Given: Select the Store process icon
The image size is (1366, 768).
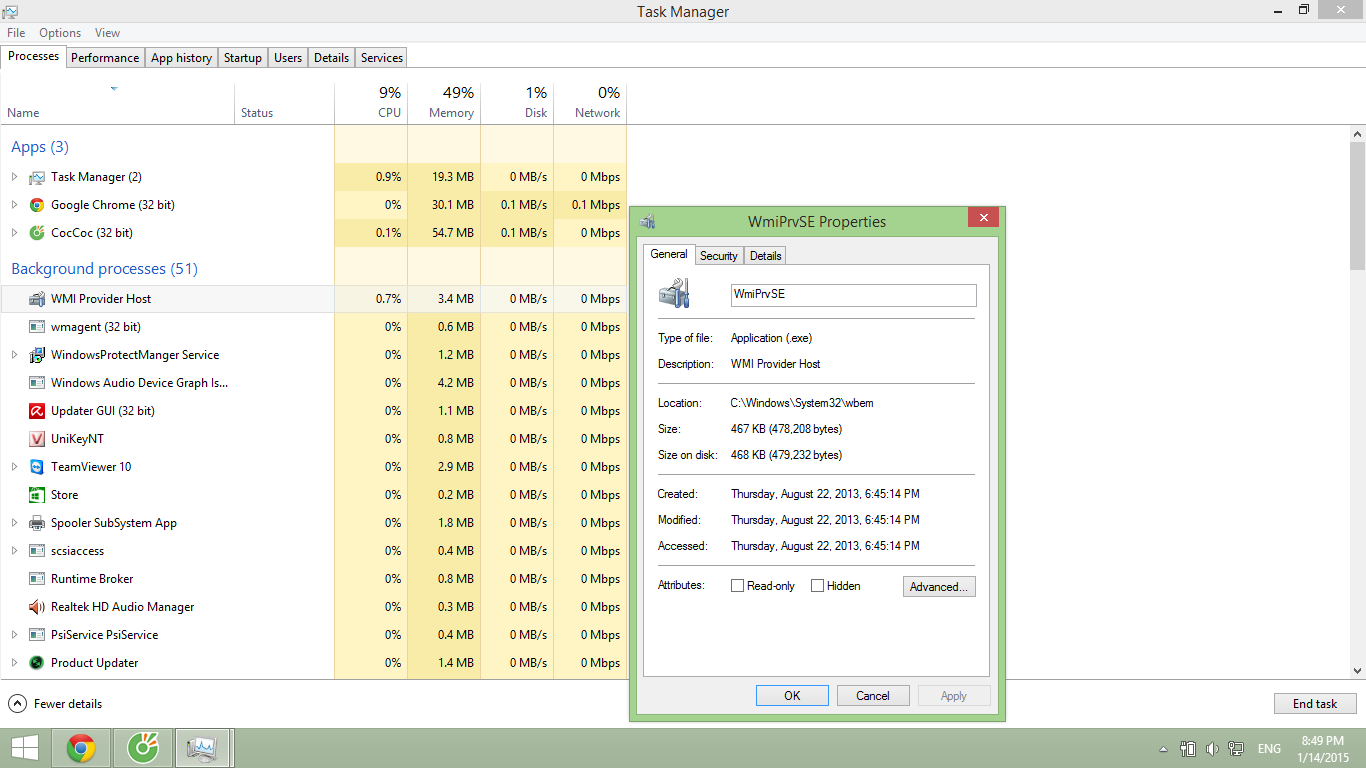Looking at the screenshot, I should 37,495.
